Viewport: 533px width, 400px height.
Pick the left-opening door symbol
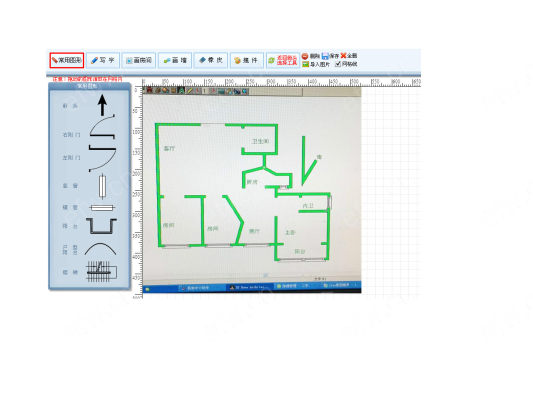click(102, 158)
